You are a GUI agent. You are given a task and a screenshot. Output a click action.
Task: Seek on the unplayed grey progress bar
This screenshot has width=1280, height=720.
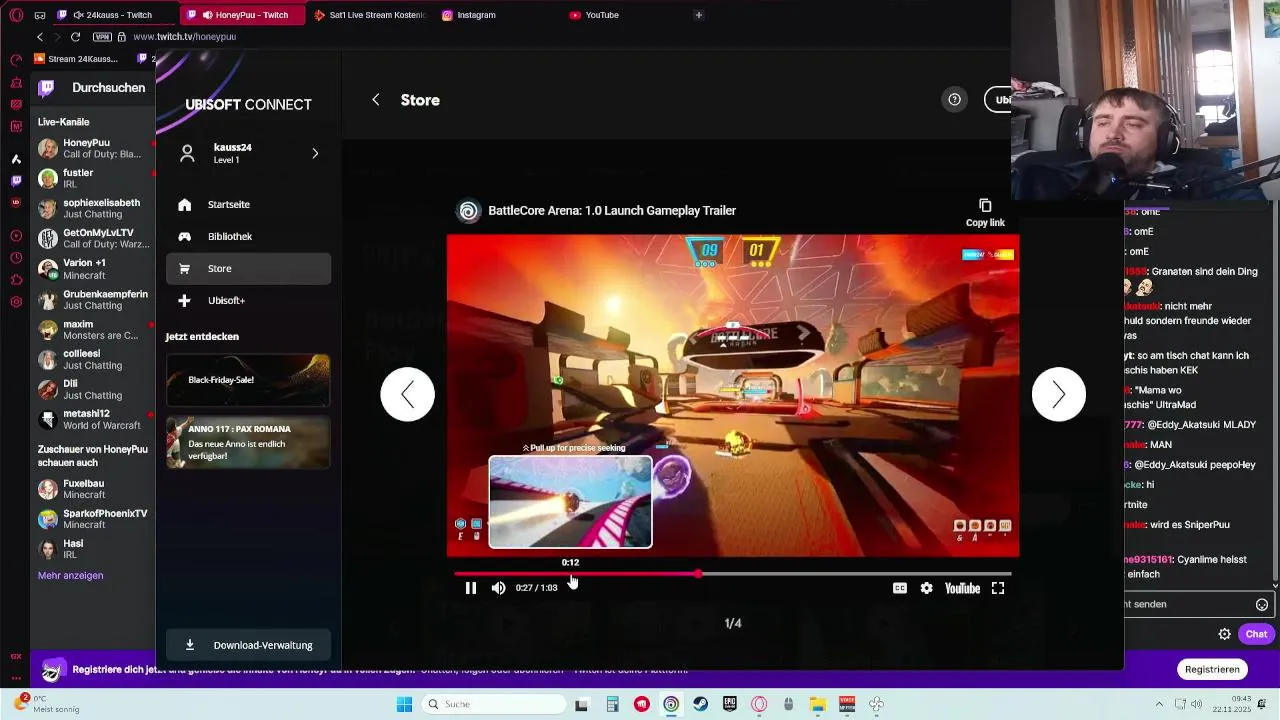855,574
